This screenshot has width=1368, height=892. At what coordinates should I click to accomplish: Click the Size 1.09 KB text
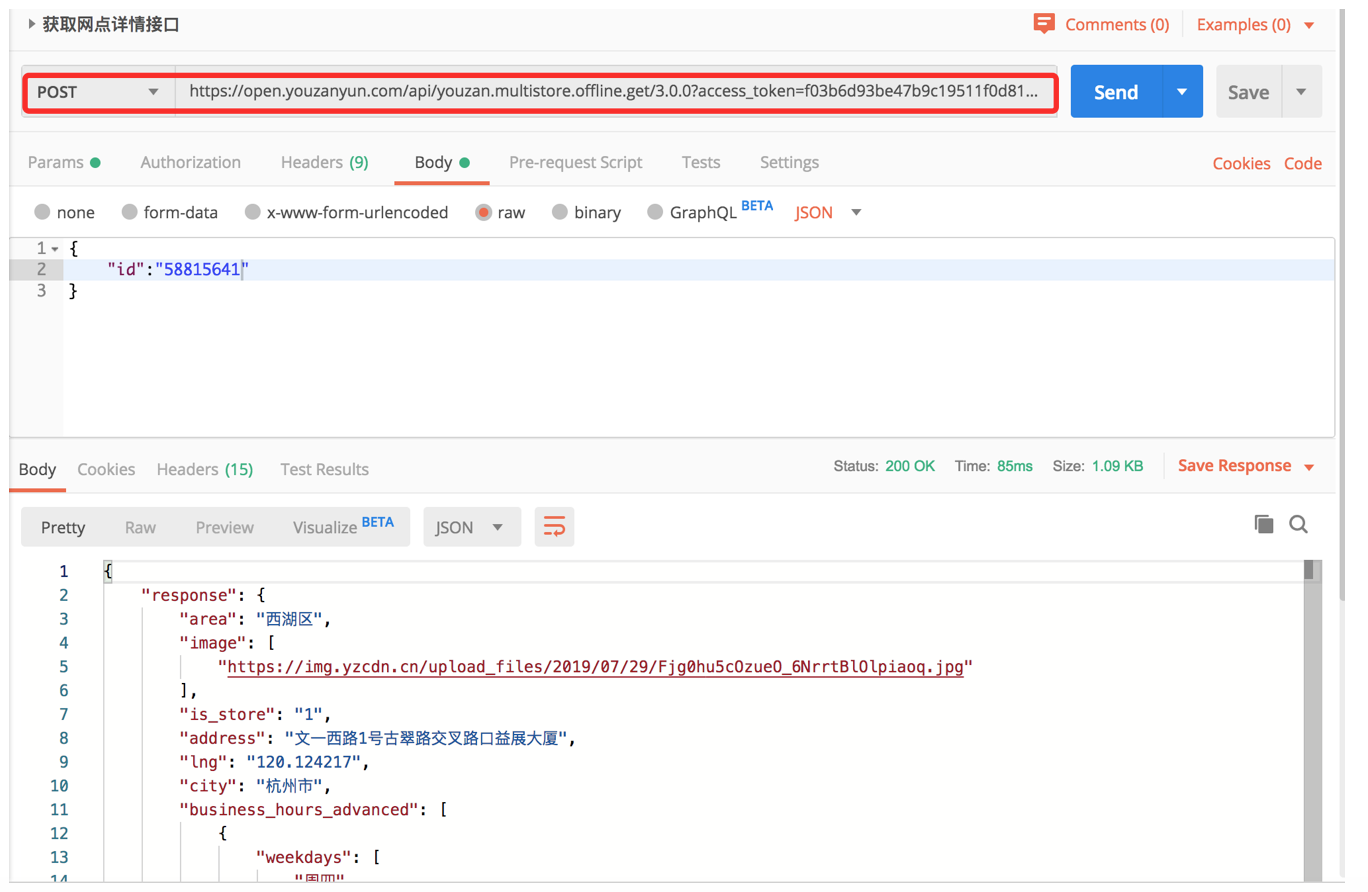point(1098,466)
